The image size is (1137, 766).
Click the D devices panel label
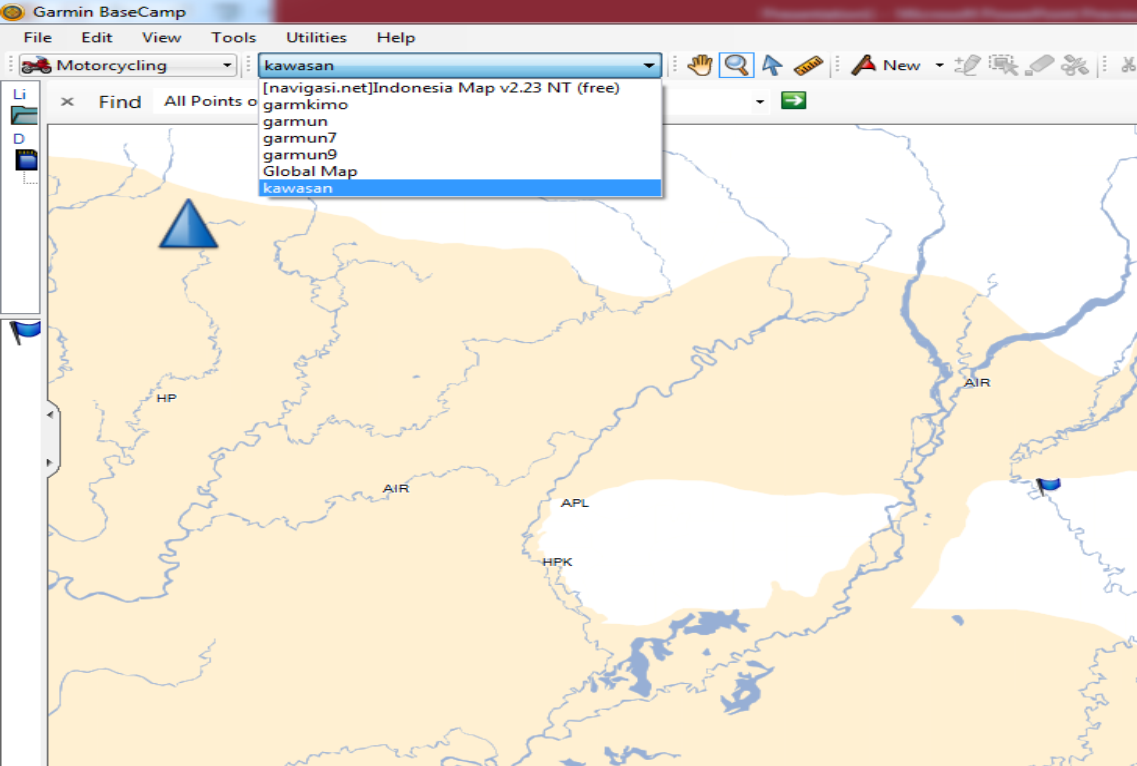tap(19, 139)
